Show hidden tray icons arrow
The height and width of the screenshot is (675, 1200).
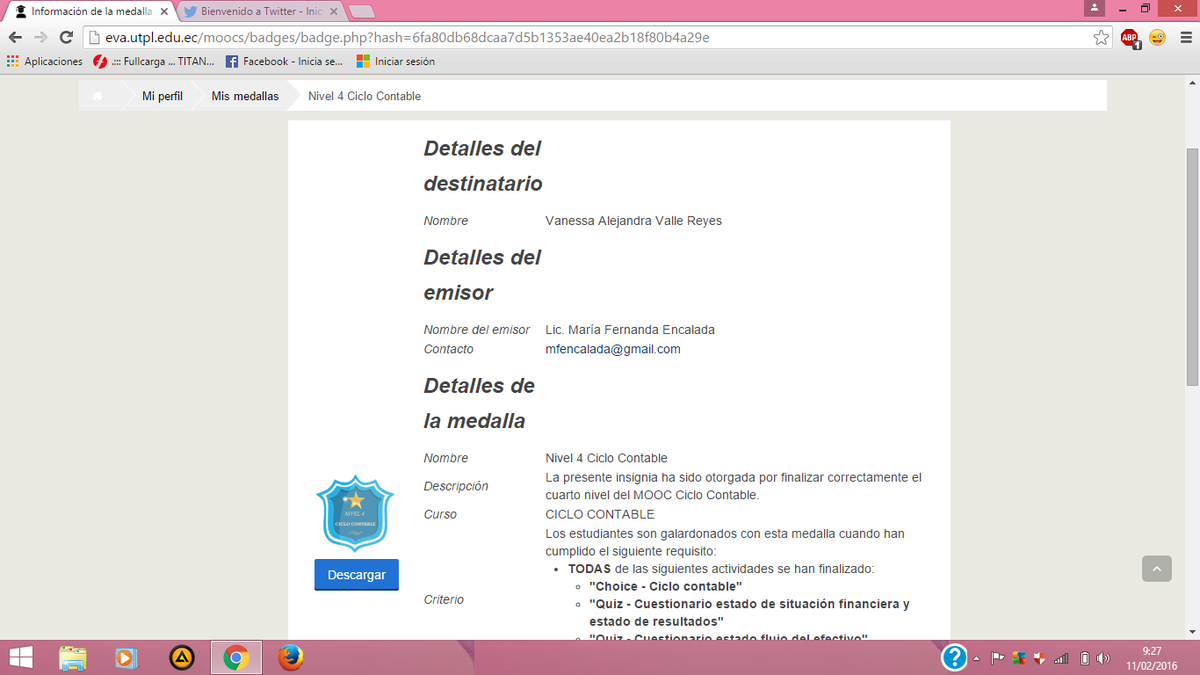click(x=977, y=658)
